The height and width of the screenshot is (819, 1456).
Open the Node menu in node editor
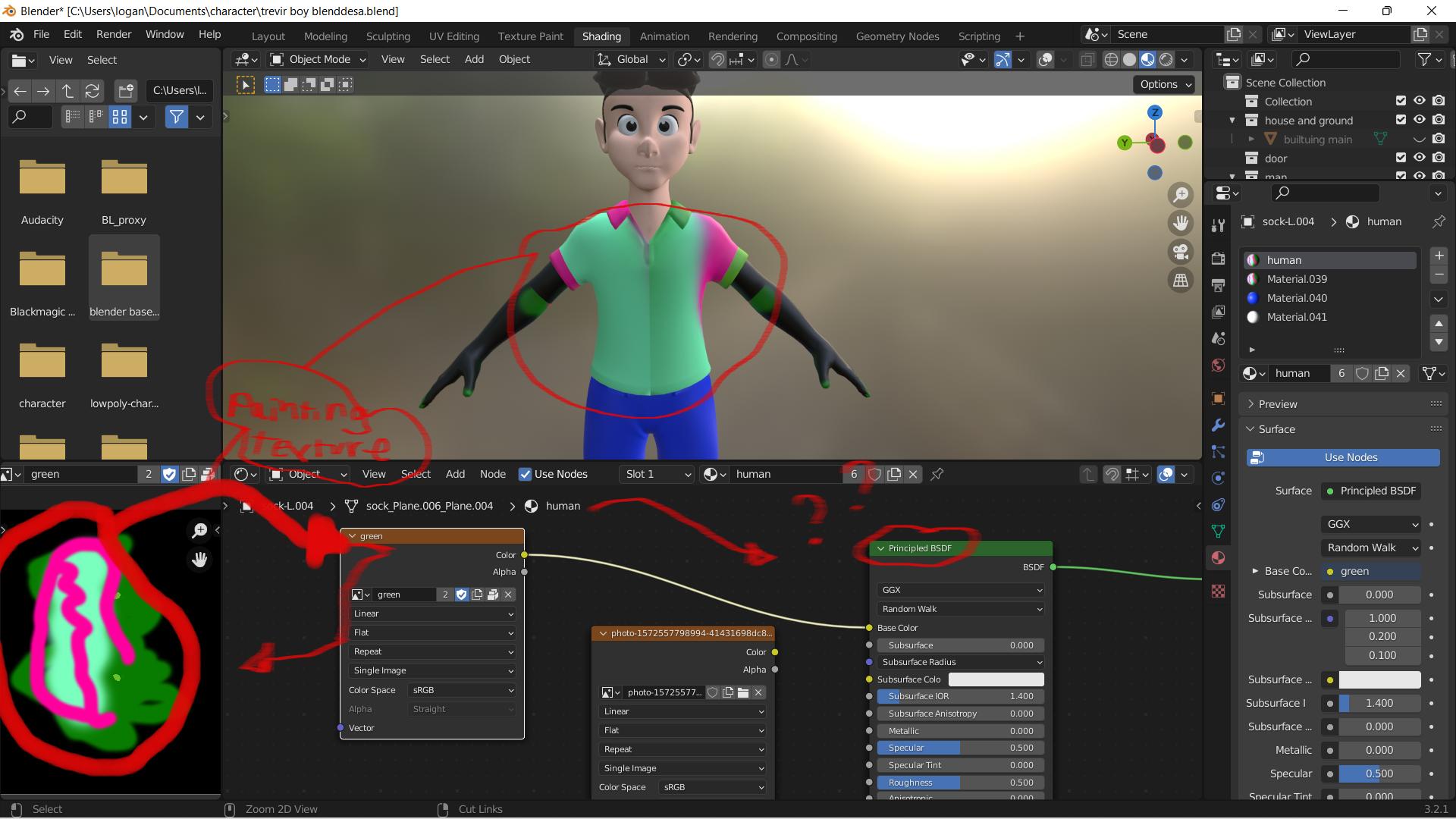[492, 474]
